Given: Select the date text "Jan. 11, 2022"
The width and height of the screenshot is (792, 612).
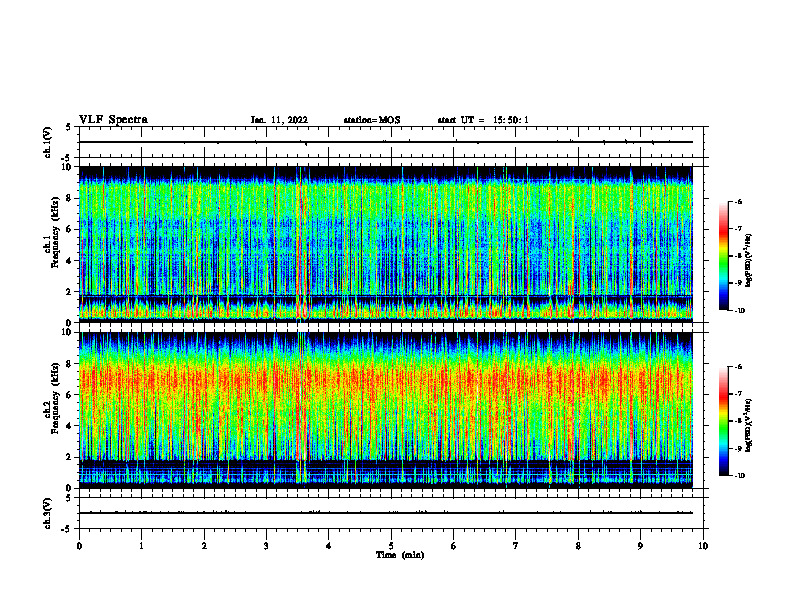Looking at the screenshot, I should coord(279,120).
